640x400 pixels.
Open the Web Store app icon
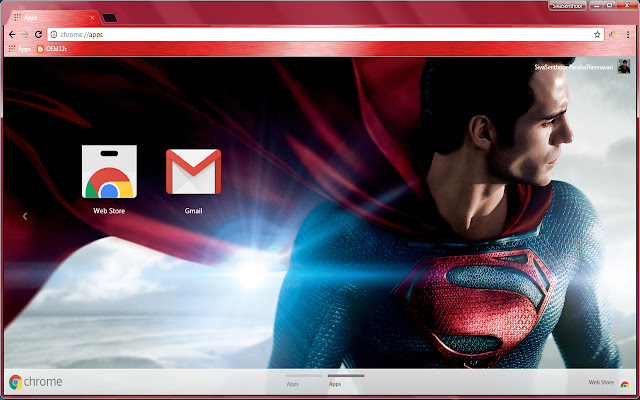point(109,171)
